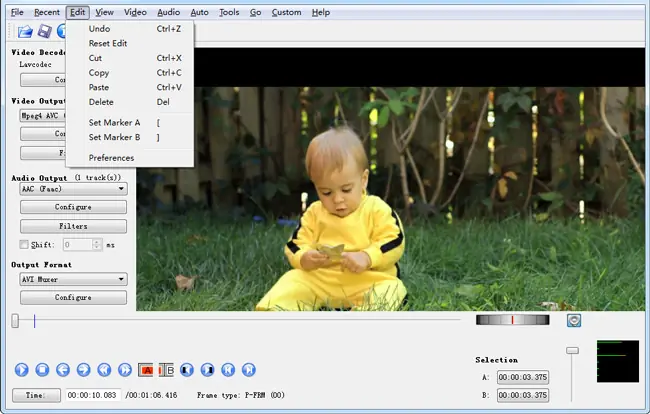Click the Selection A timestamp button
The width and height of the screenshot is (650, 414).
click(x=523, y=377)
